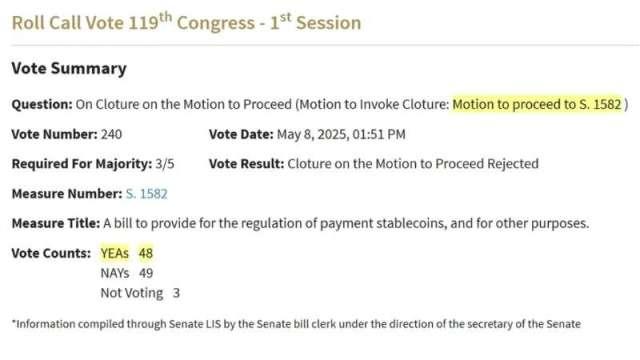Click the Vote Result Rejected text

click(413, 164)
